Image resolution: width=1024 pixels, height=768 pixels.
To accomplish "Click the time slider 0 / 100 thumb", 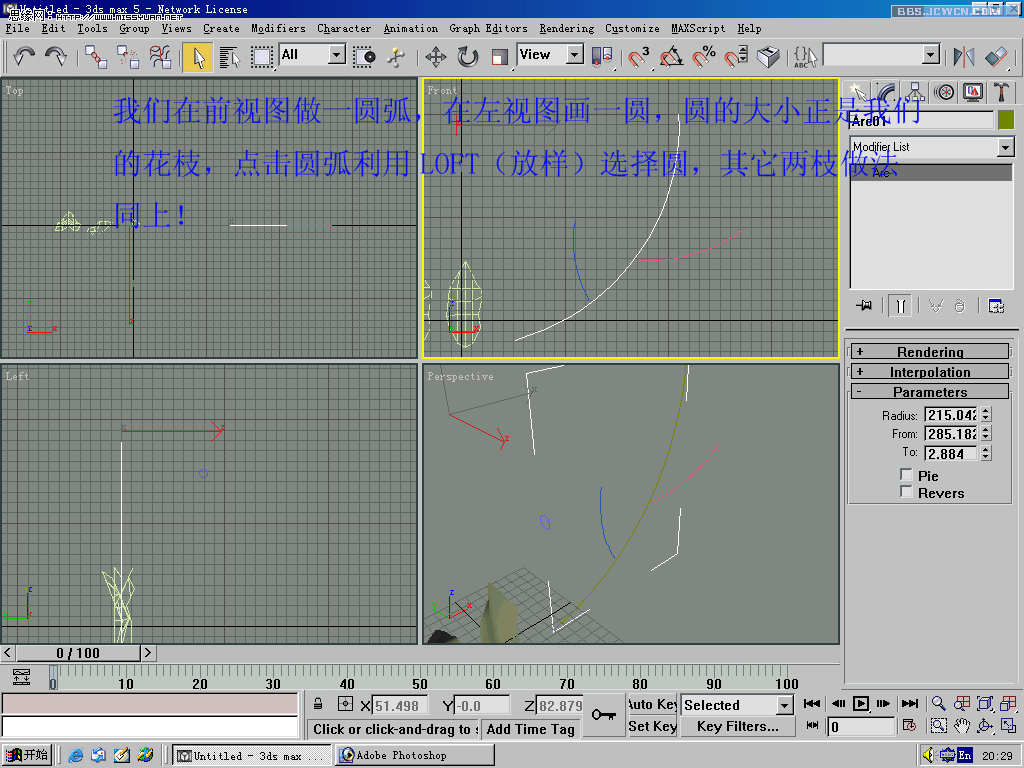I will (x=78, y=652).
